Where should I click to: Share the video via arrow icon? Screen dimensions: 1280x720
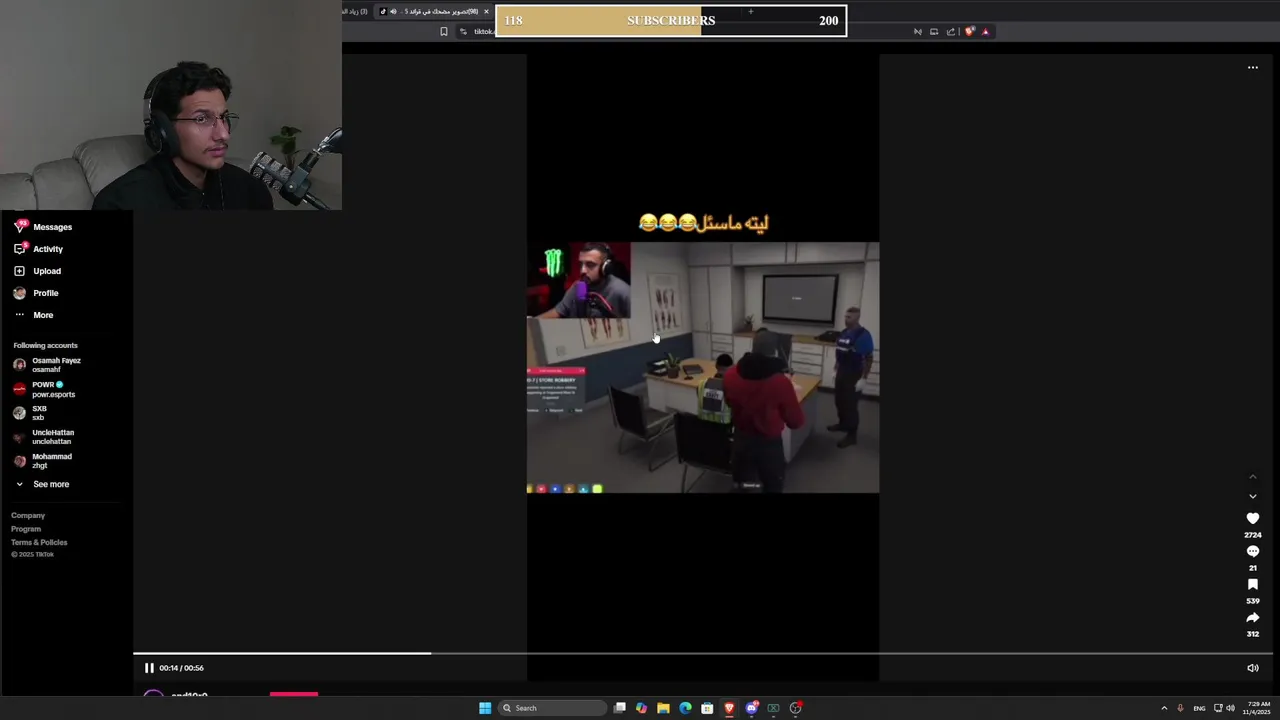click(x=1253, y=617)
